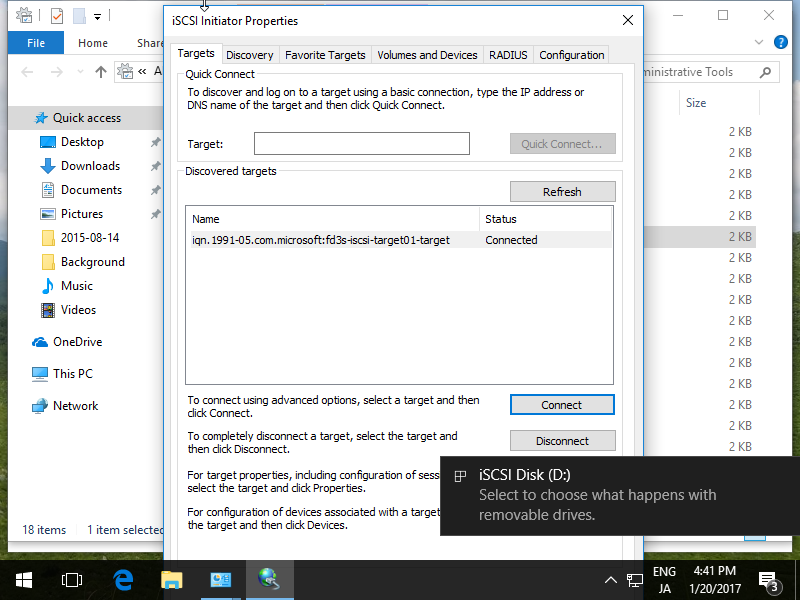Unpin Documents using its pin icon
The image size is (800, 600).
pos(155,190)
